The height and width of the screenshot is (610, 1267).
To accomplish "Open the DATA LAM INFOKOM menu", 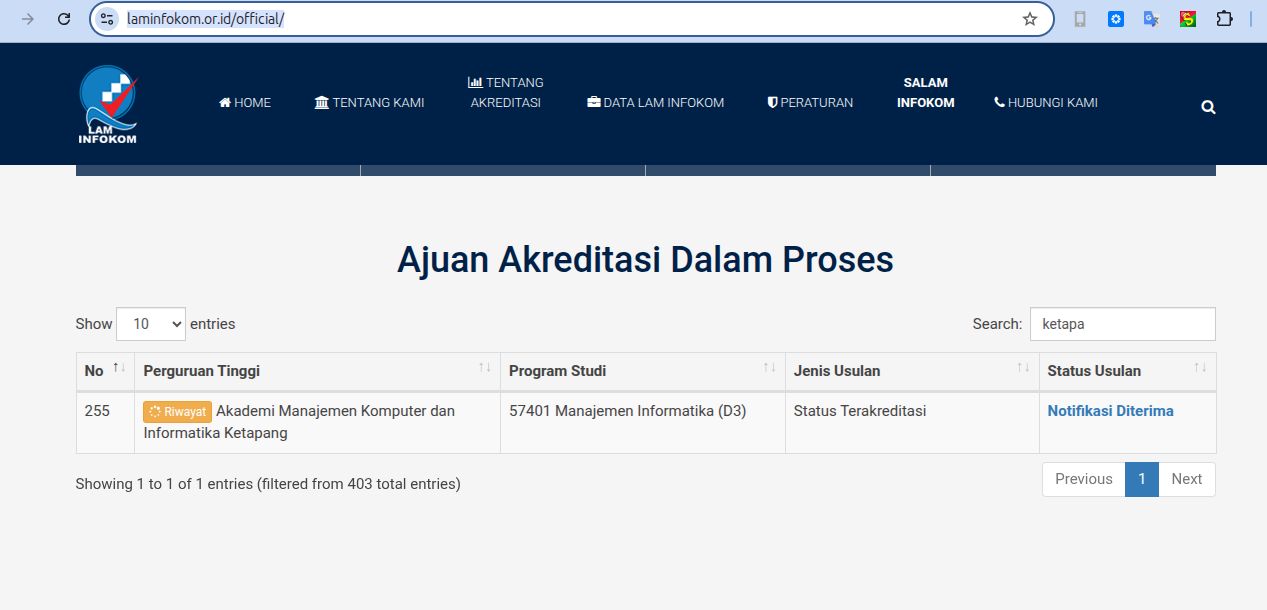I will pyautogui.click(x=655, y=102).
